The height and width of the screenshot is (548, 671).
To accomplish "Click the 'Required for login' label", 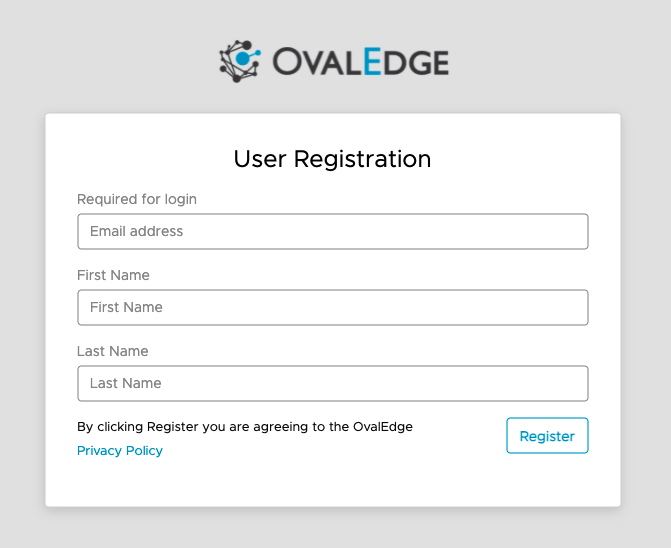I will pyautogui.click(x=137, y=199).
